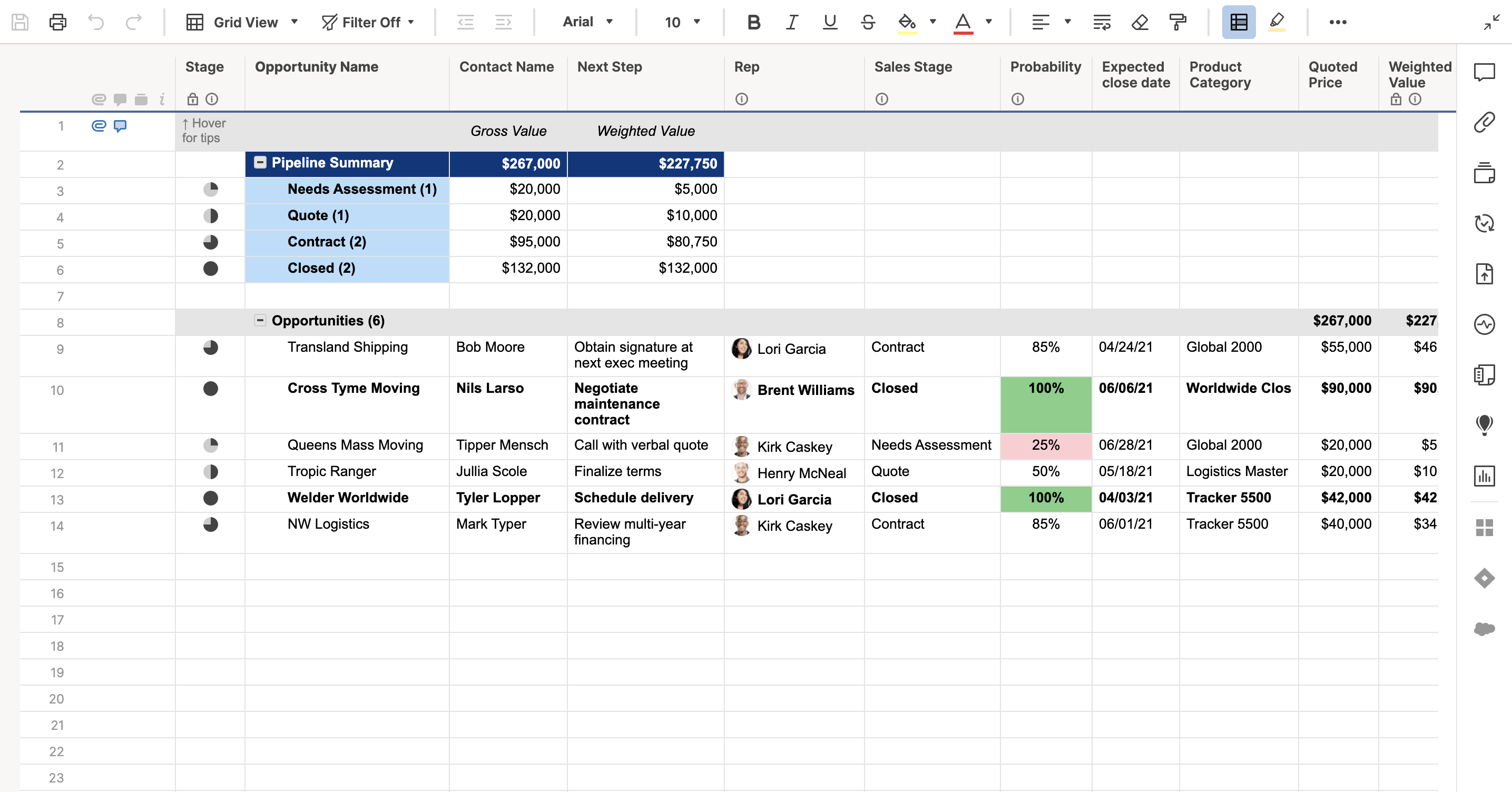This screenshot has height=792, width=1512.
Task: Collapse the Pipeline Summary section
Action: point(260,163)
